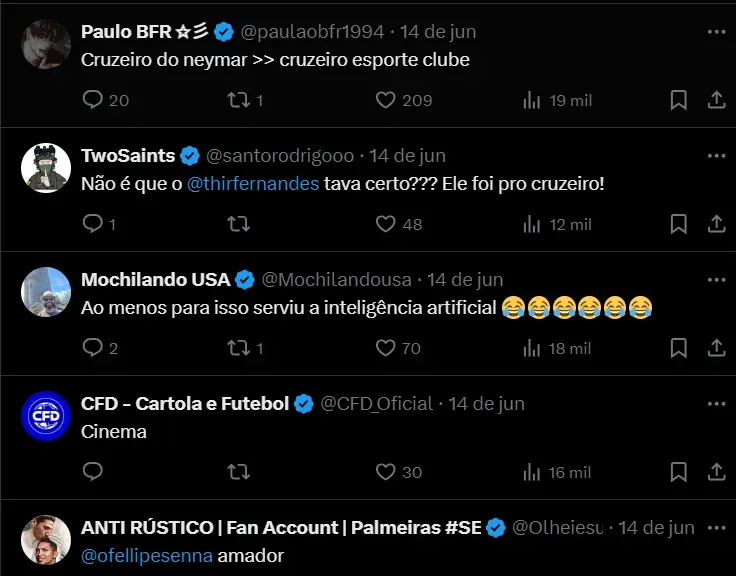Image resolution: width=736 pixels, height=576 pixels.
Task: Bookmark the CFD 'Cinema' tweet
Action: [x=678, y=472]
